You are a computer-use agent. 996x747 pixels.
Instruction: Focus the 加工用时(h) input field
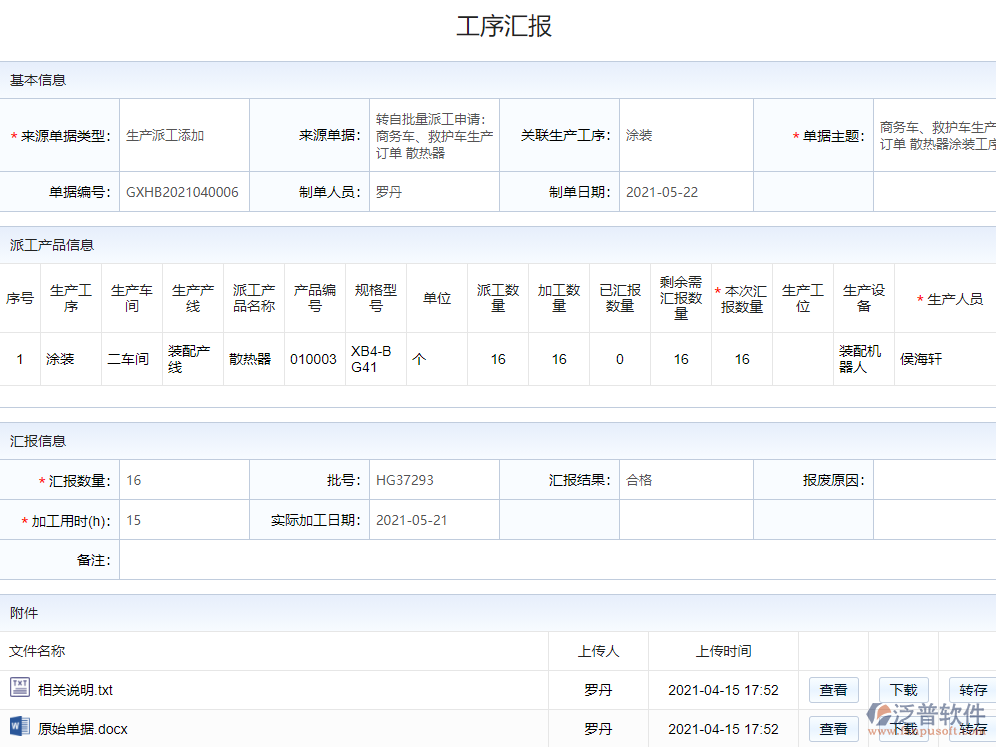184,520
